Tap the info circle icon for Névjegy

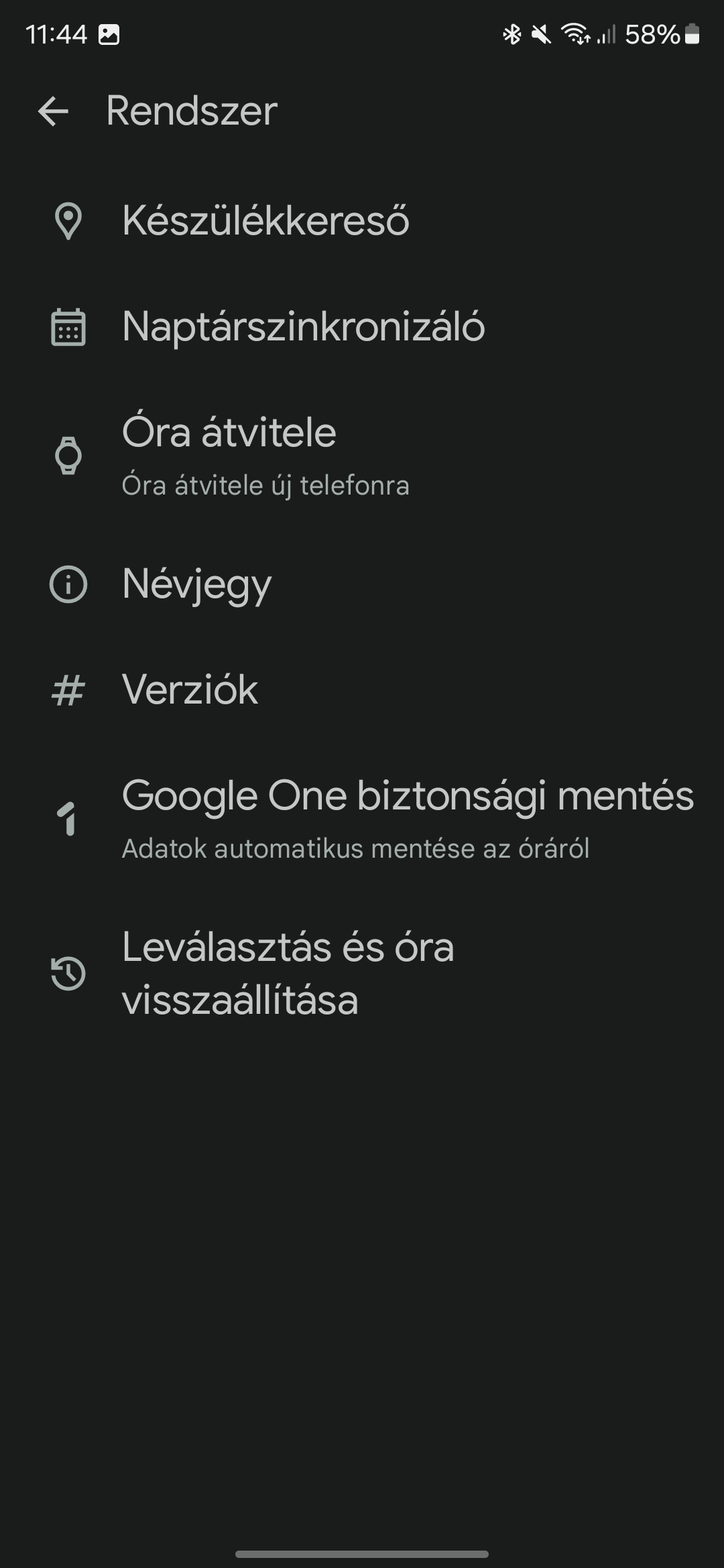[68, 584]
